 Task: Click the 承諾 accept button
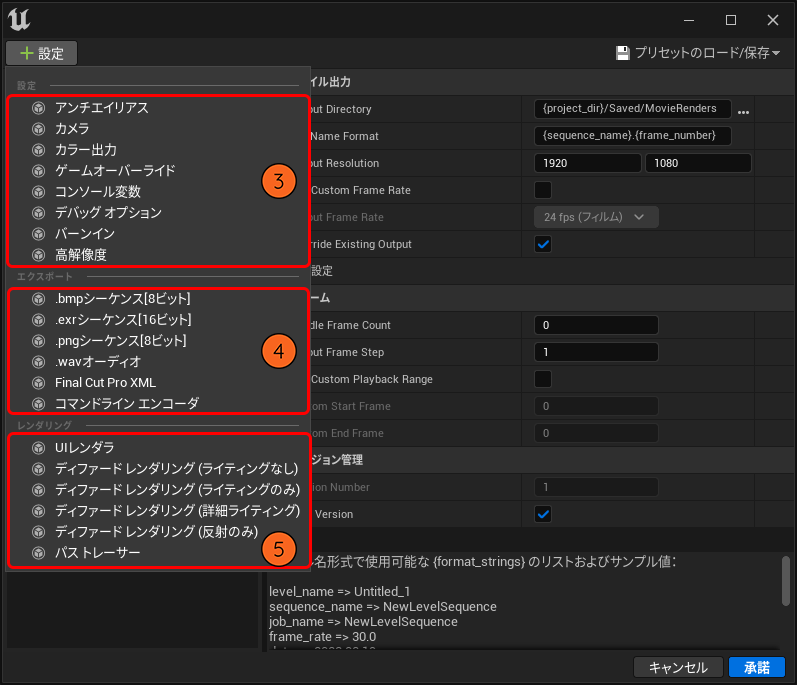click(x=757, y=667)
